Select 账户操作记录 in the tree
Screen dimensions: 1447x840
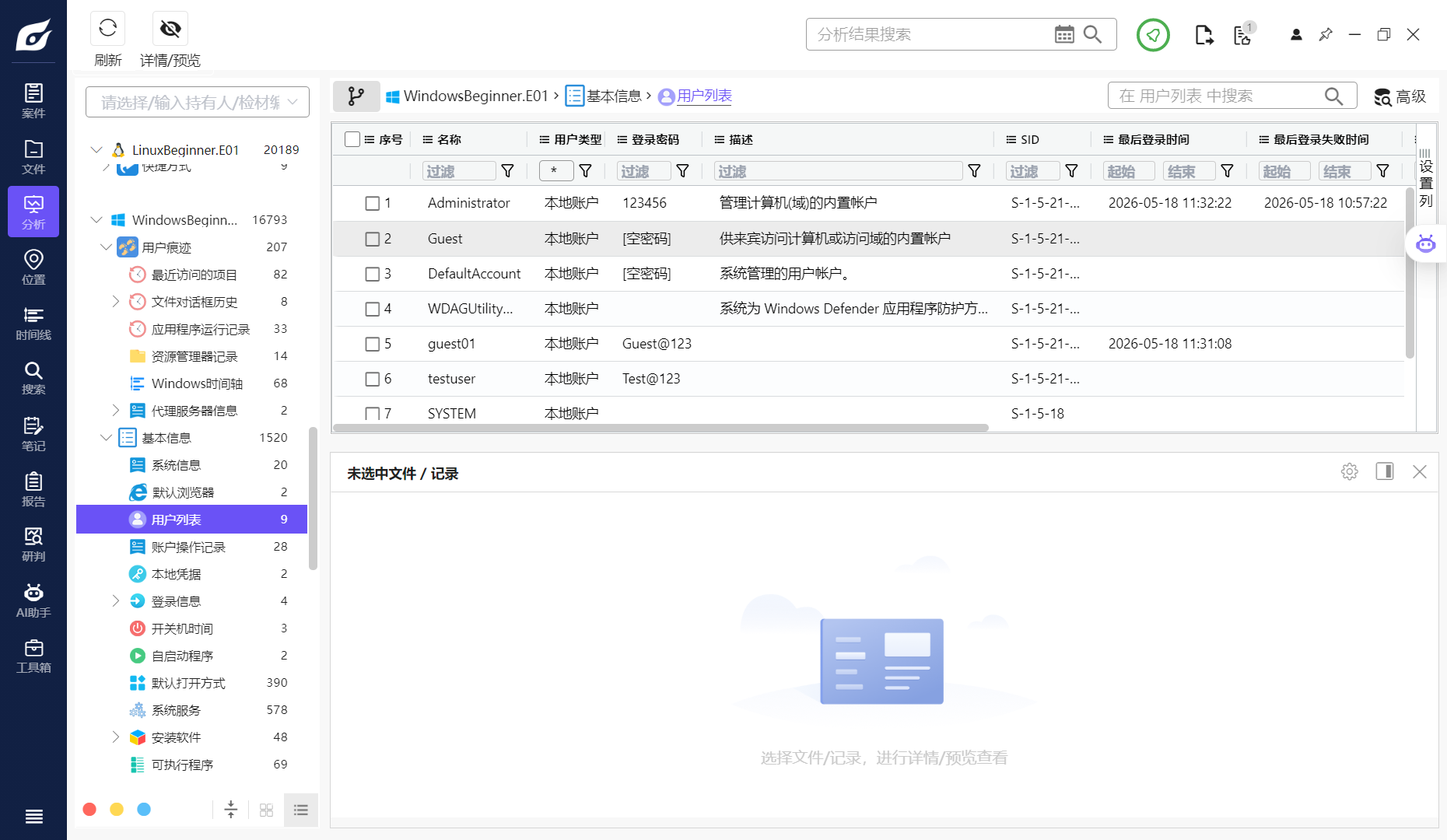191,547
